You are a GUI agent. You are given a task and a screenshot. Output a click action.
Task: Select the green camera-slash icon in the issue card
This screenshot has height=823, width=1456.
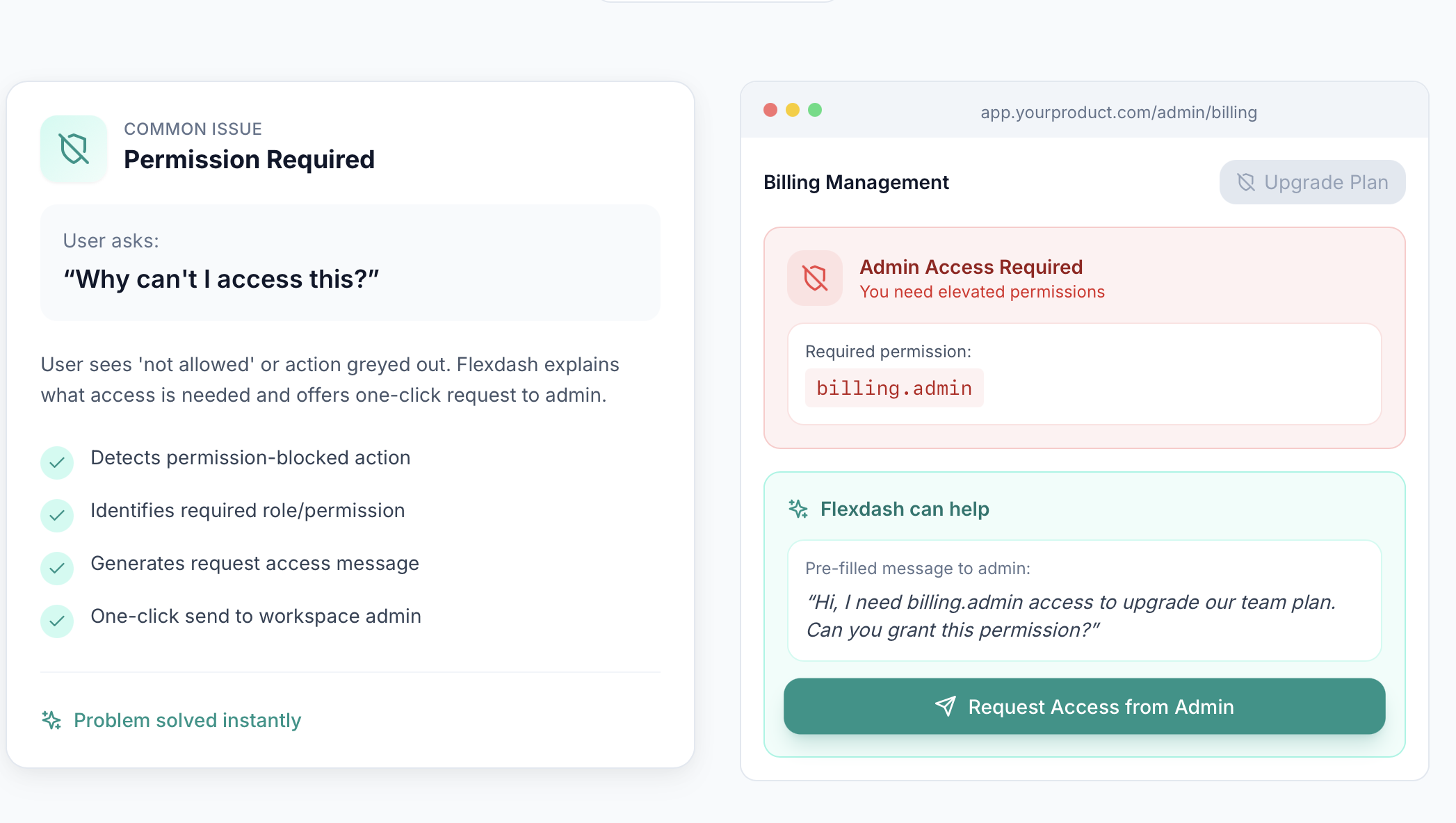(x=74, y=148)
